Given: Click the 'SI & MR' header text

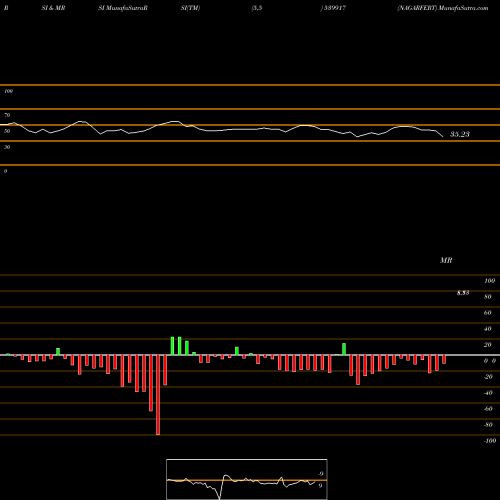Looking at the screenshot, I should [x=53, y=8].
